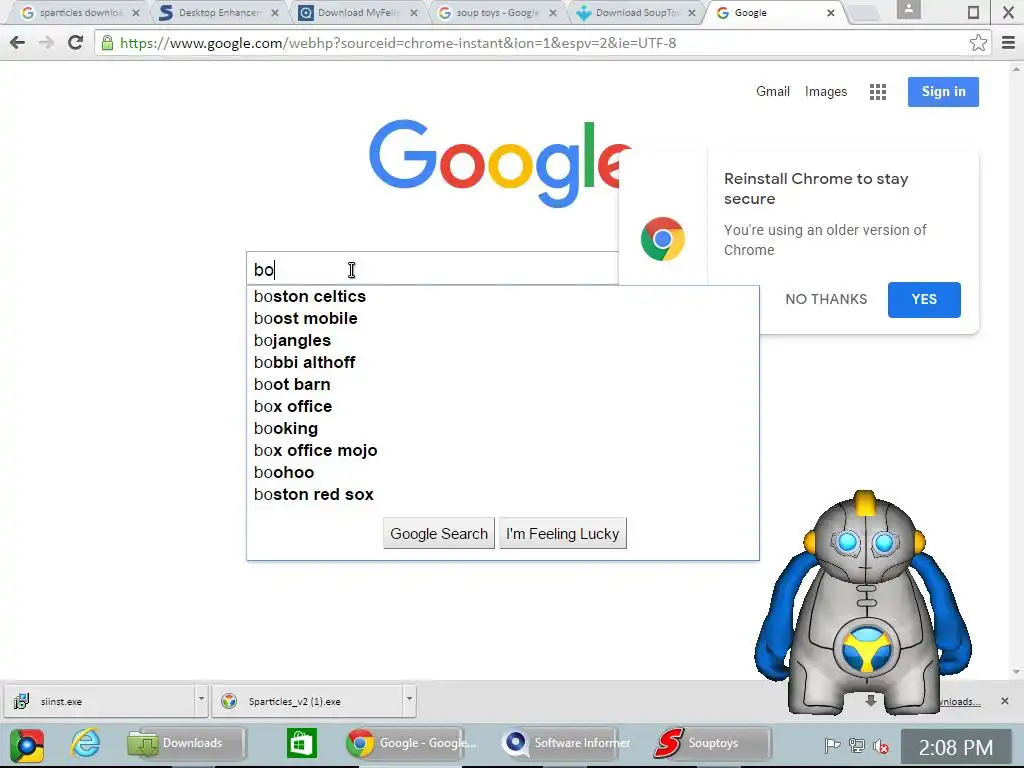Select the 'boohoo' suggestion
Screen dimensions: 1024x768
[x=503, y=473]
